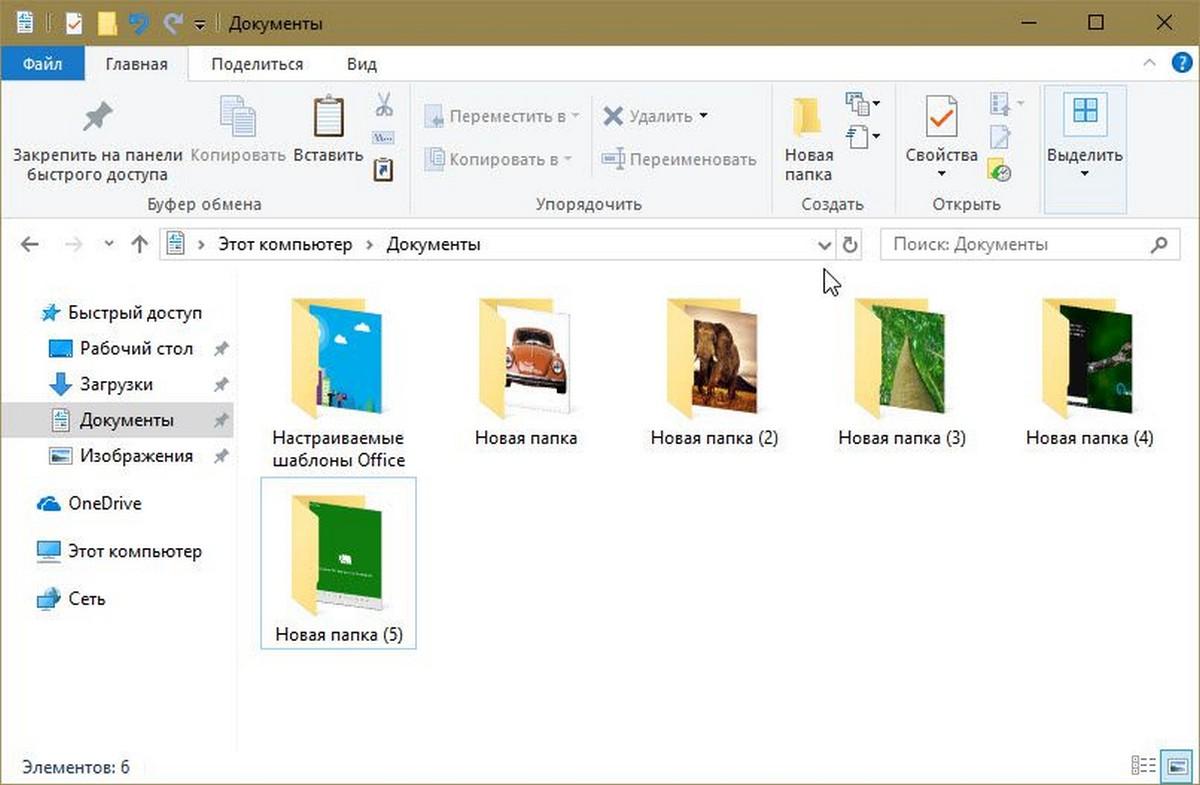This screenshot has height=785, width=1200.
Task: Click the grey redo arrow in title bar
Action: [173, 23]
